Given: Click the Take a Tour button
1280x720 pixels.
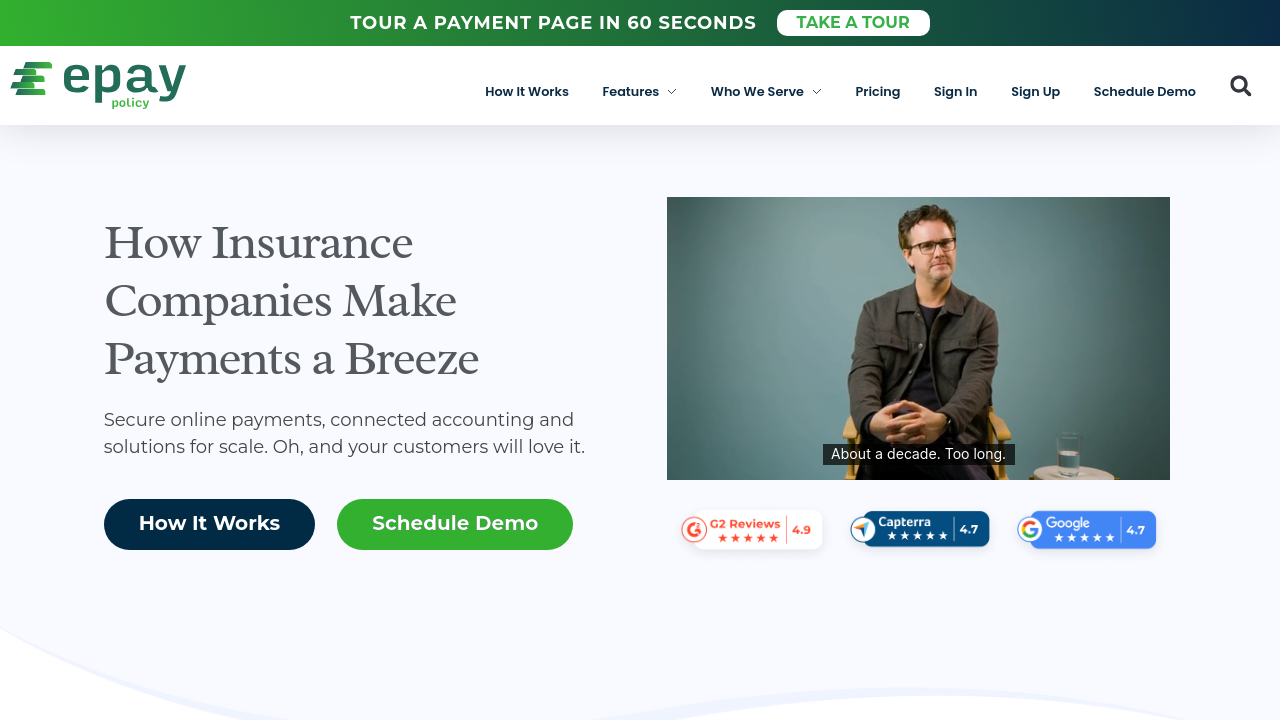Looking at the screenshot, I should 853,23.
